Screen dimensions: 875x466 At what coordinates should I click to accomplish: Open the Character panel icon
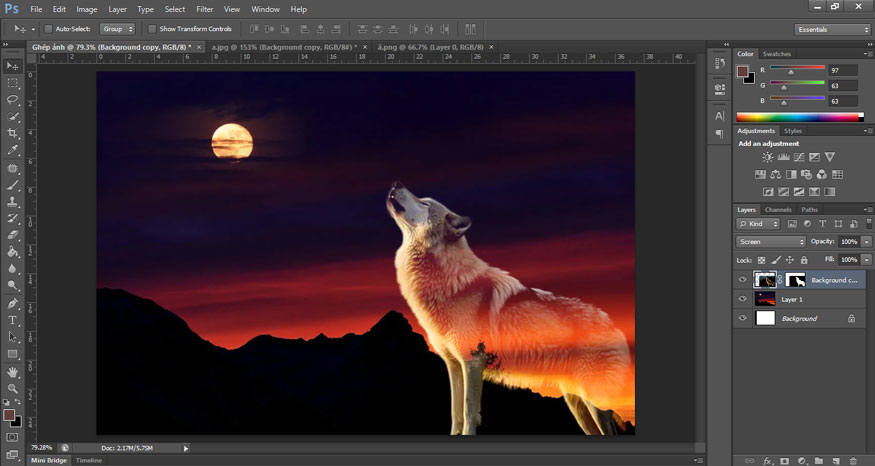(x=720, y=116)
